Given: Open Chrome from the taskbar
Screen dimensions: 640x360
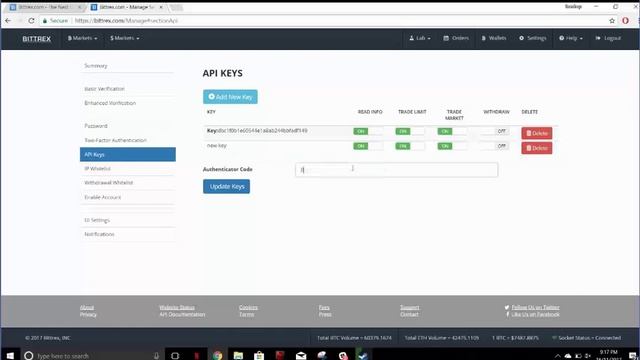Looking at the screenshot, I should pyautogui.click(x=218, y=356).
